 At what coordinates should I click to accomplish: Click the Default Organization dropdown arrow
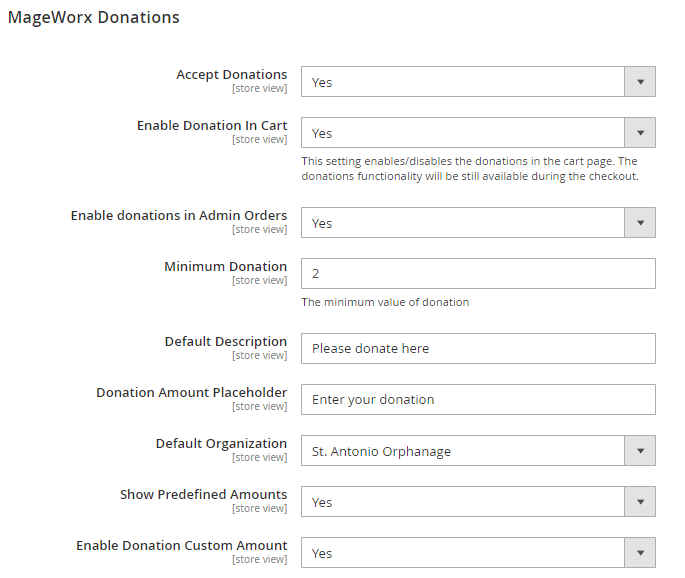coord(640,451)
